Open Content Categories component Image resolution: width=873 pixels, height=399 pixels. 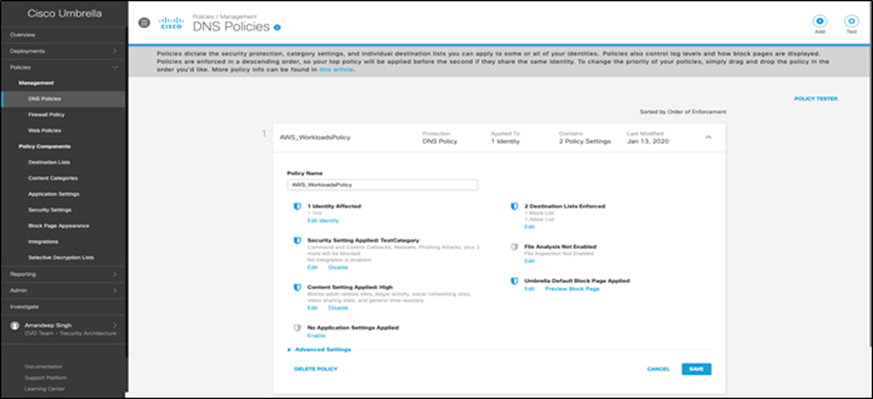[53, 179]
